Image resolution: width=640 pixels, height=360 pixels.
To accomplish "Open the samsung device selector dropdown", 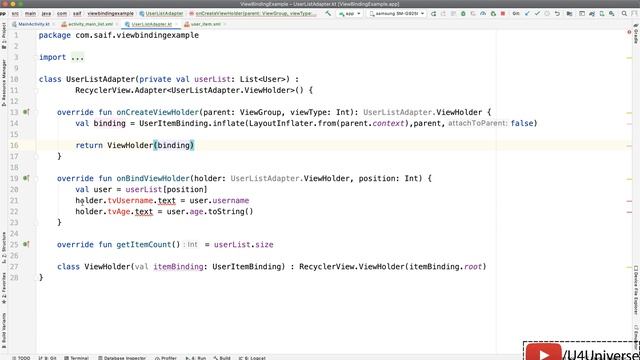I will click(397, 13).
